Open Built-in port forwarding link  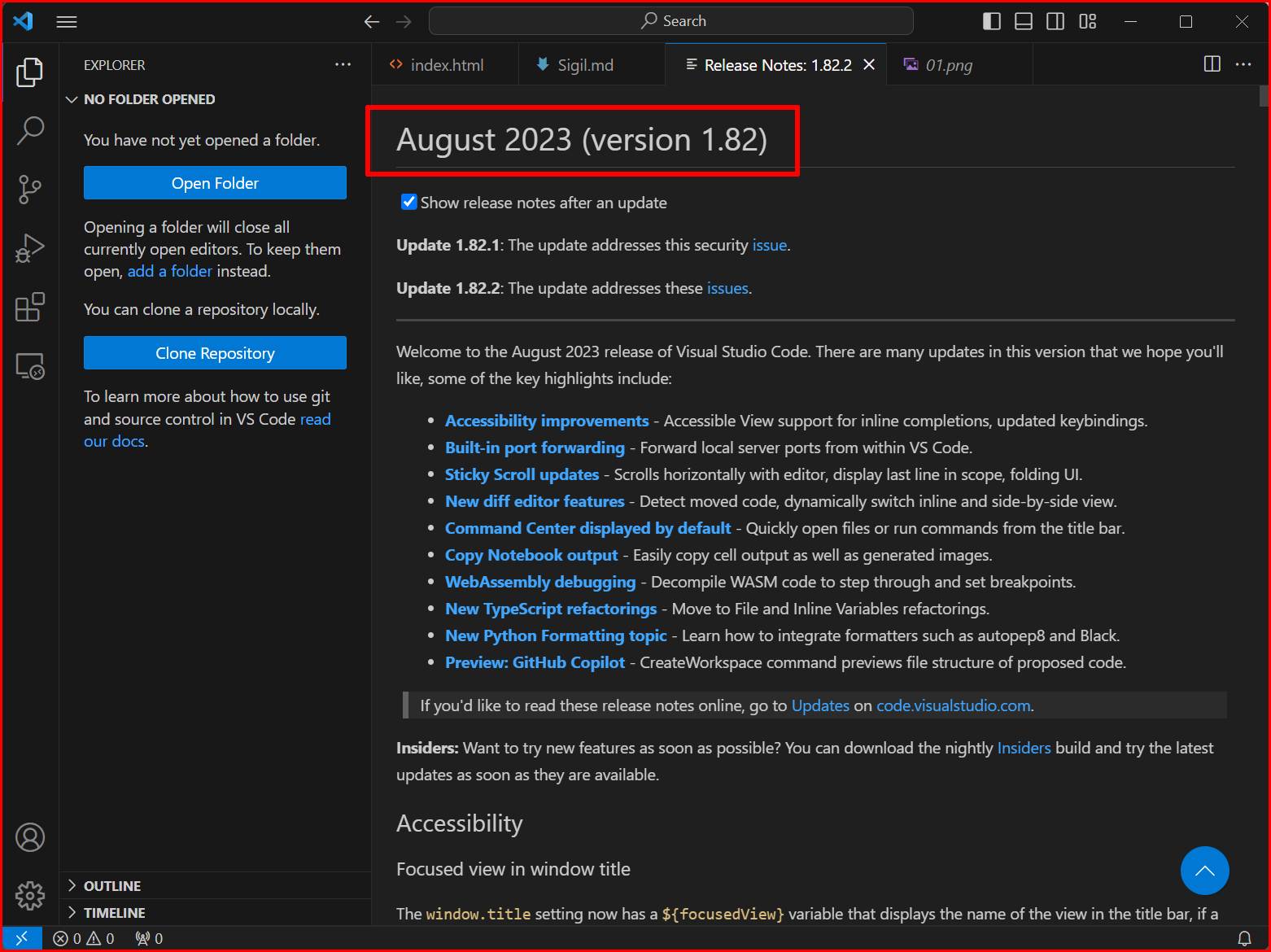[x=535, y=448]
